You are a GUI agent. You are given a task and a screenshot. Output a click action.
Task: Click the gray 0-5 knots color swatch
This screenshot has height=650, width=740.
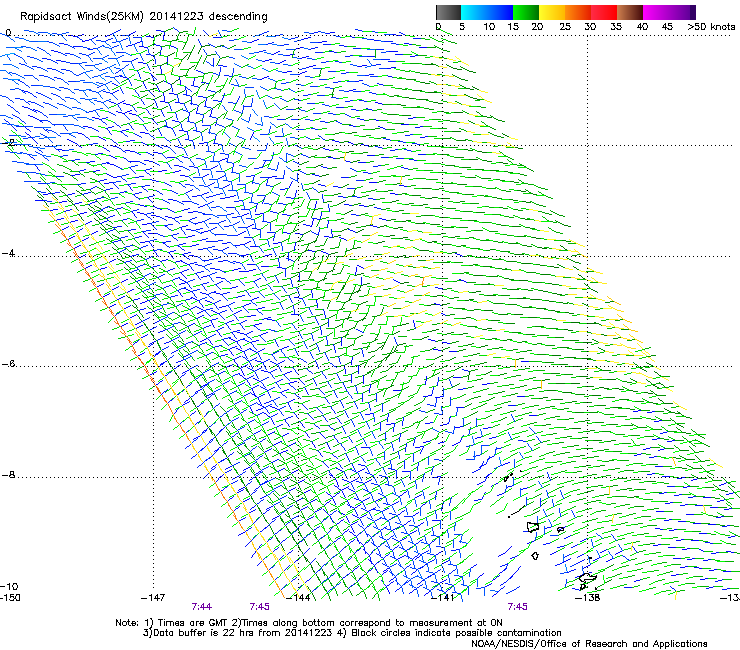click(x=448, y=12)
